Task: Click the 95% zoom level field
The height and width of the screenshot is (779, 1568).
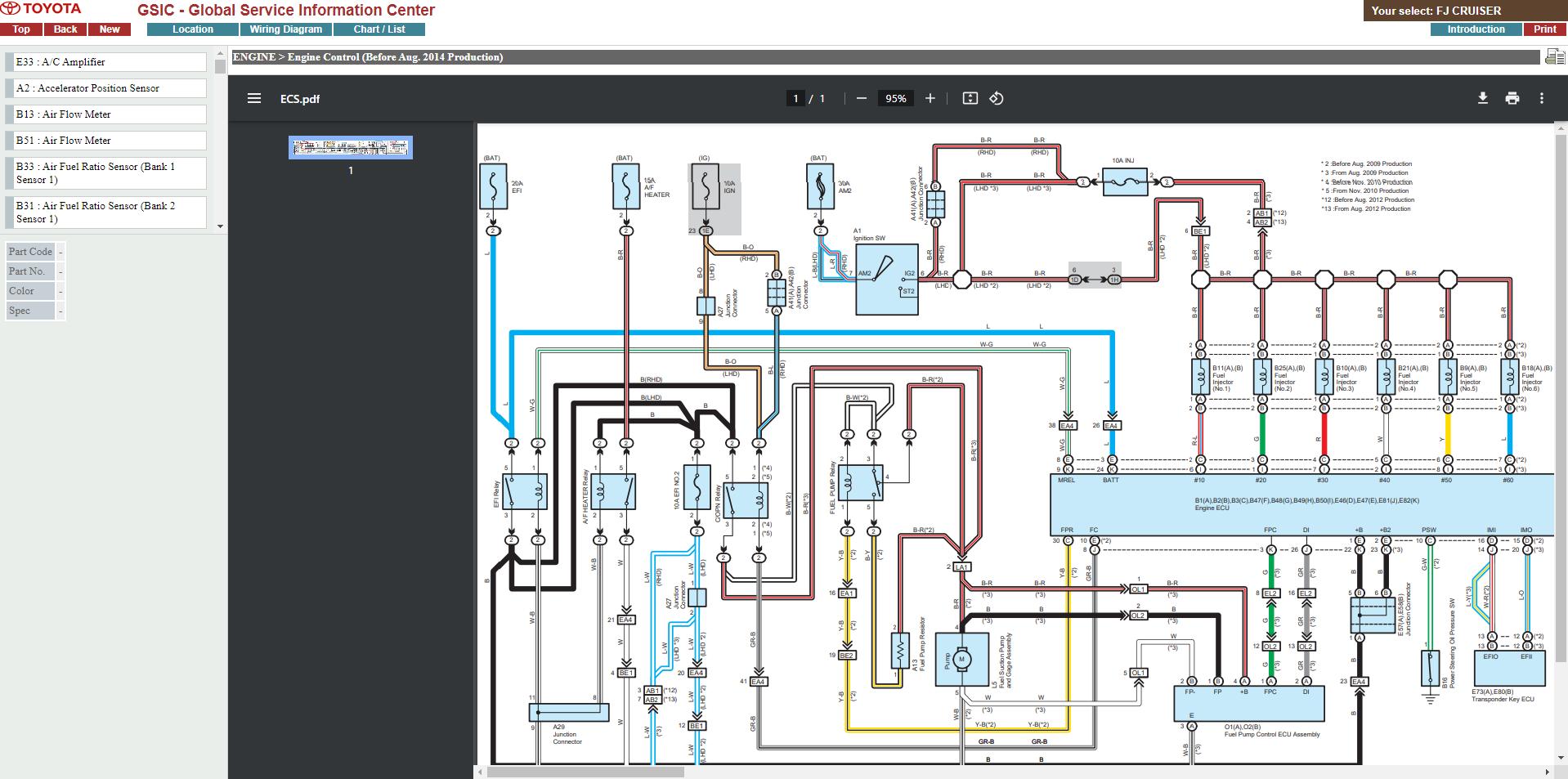Action: 896,98
